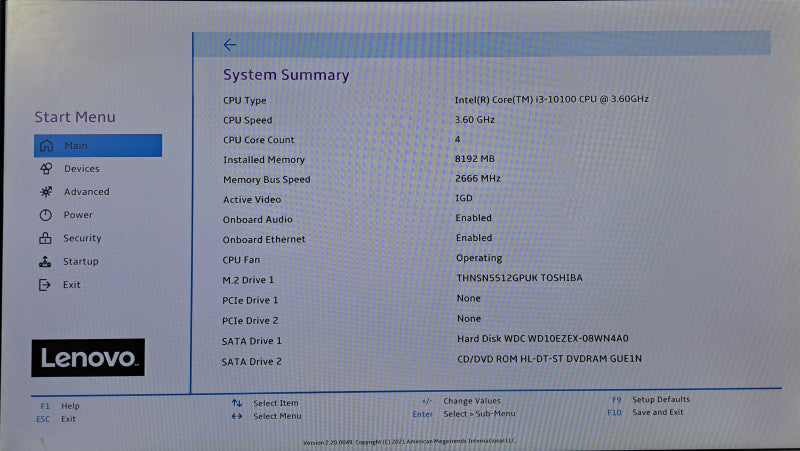The height and width of the screenshot is (451, 800).
Task: Click F10 Save and Exit
Action: pos(645,412)
